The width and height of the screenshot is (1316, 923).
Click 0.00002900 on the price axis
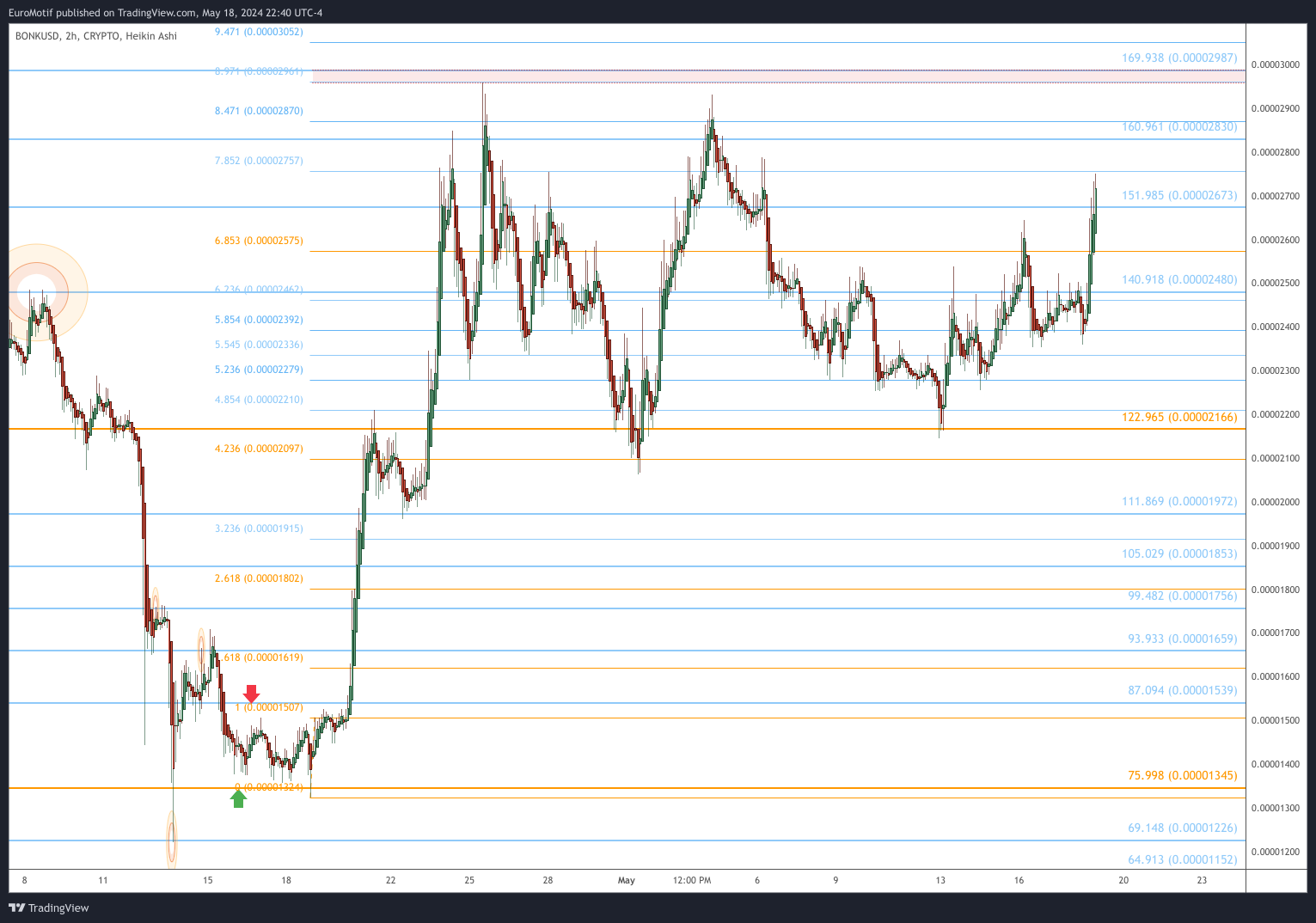tap(1276, 109)
